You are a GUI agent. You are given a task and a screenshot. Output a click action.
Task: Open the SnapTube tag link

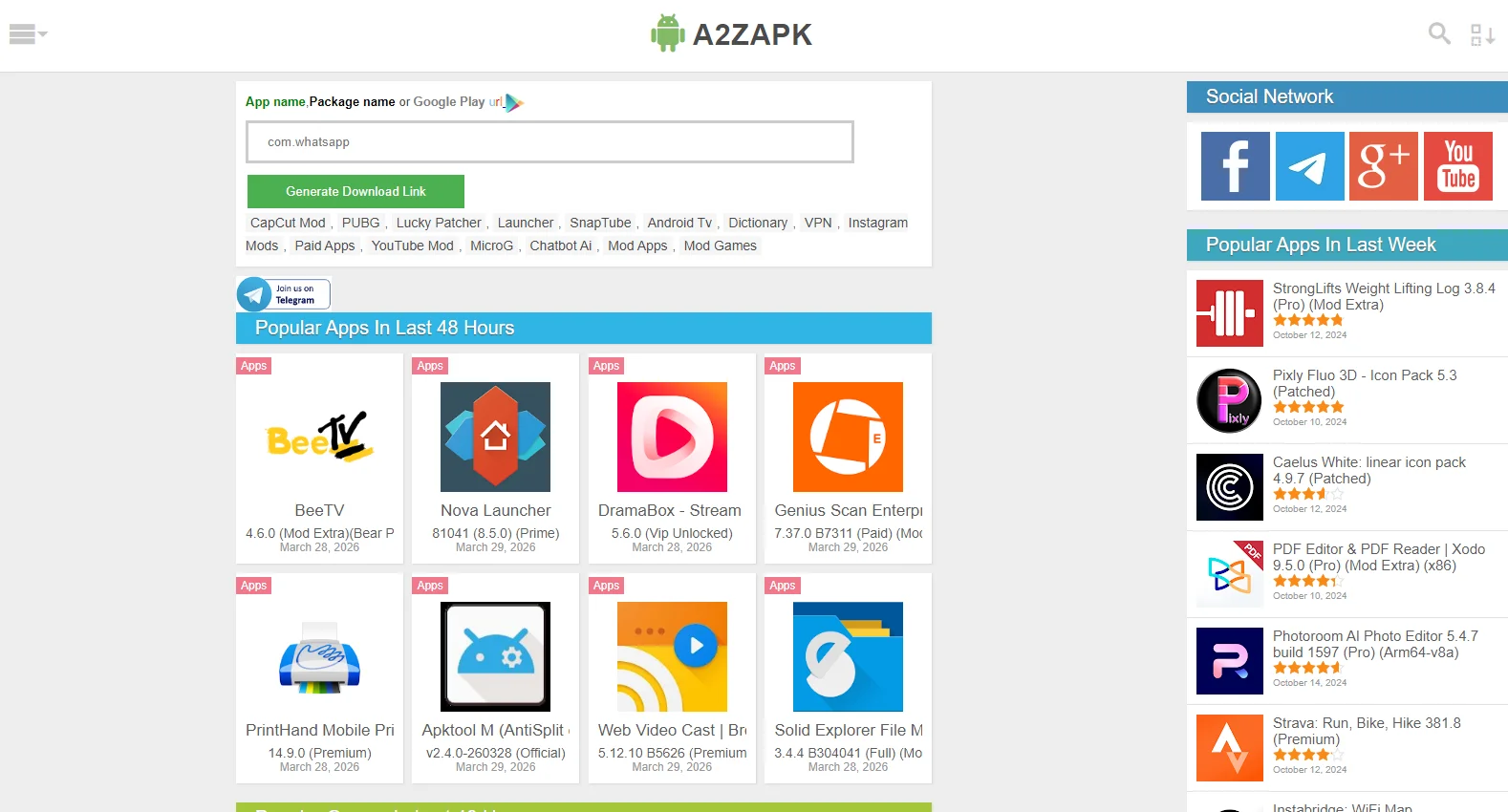(x=600, y=223)
